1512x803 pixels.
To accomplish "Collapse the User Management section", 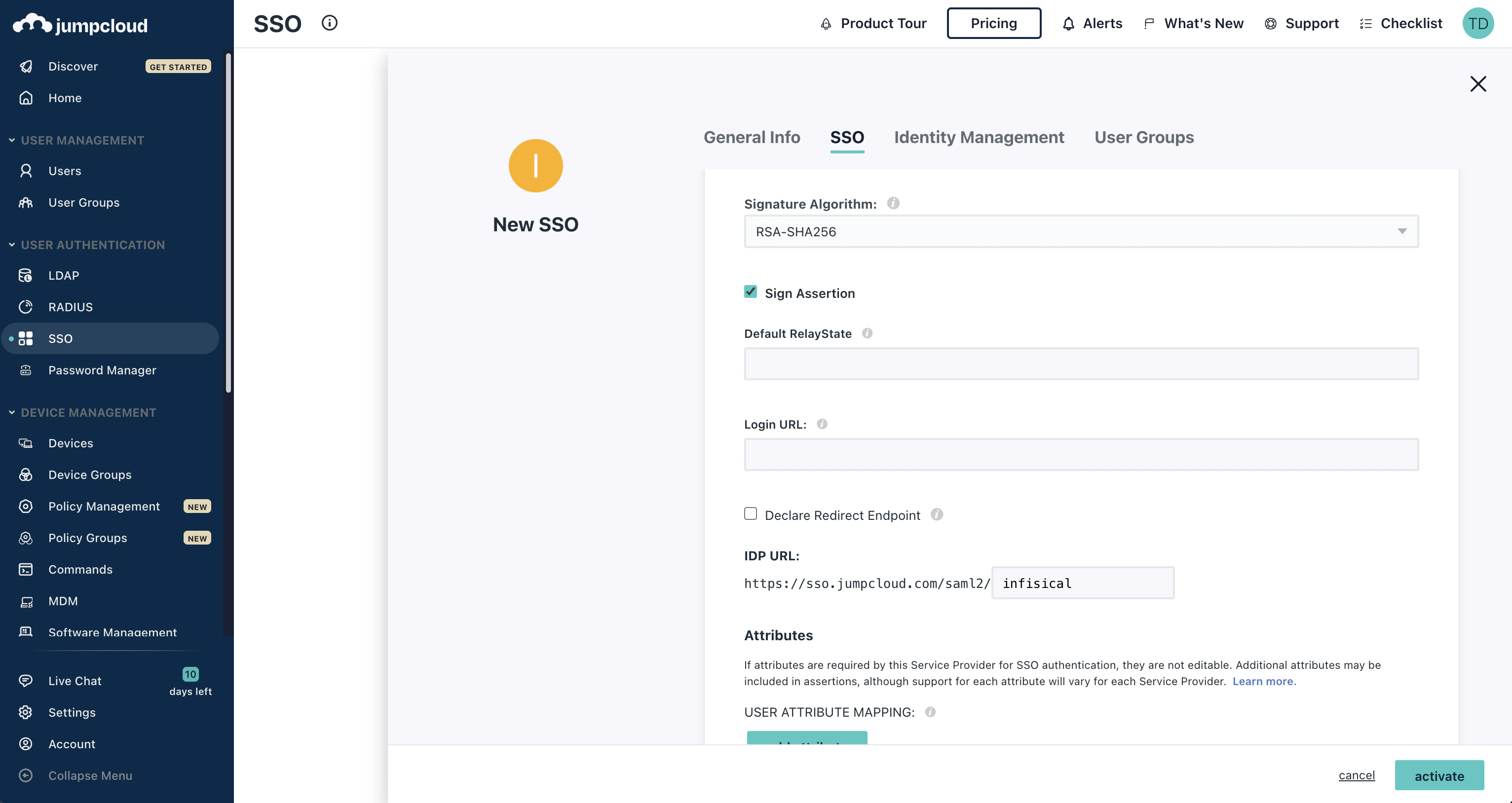I will [x=12, y=140].
